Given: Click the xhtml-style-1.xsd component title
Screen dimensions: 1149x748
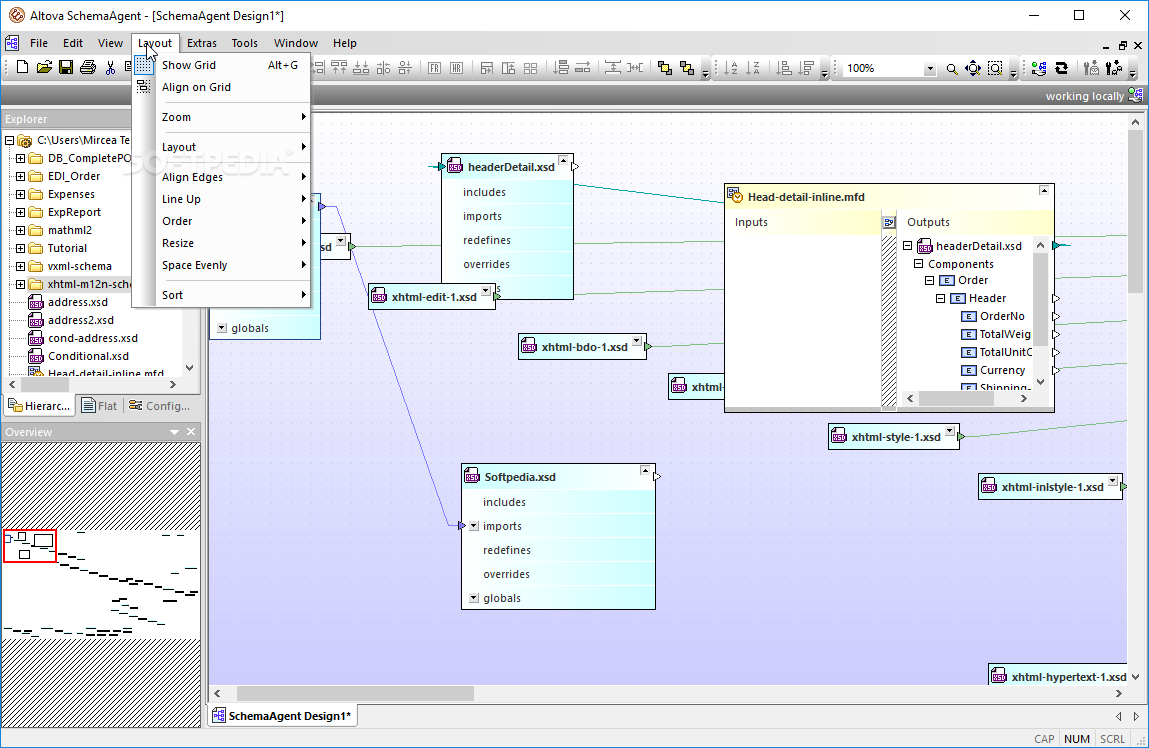Looking at the screenshot, I should click(x=895, y=437).
